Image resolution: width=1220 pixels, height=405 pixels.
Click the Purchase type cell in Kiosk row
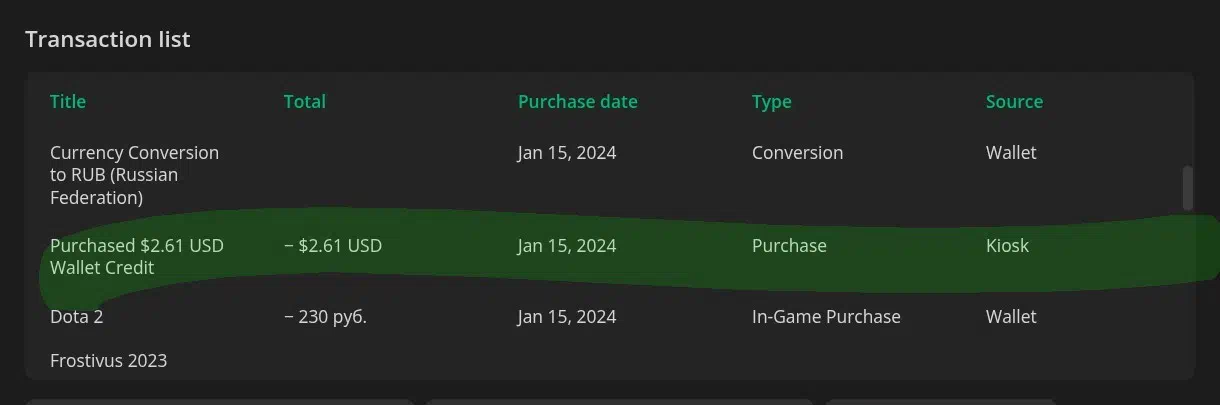(x=789, y=246)
